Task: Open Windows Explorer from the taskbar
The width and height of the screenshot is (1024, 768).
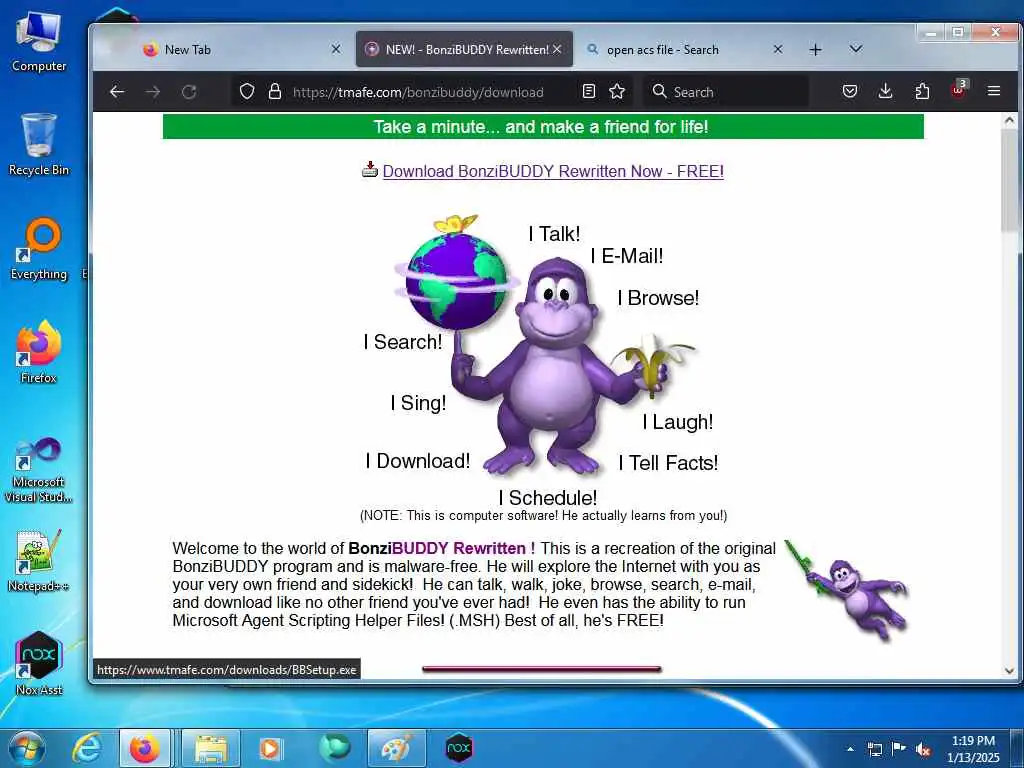Action: (211, 748)
